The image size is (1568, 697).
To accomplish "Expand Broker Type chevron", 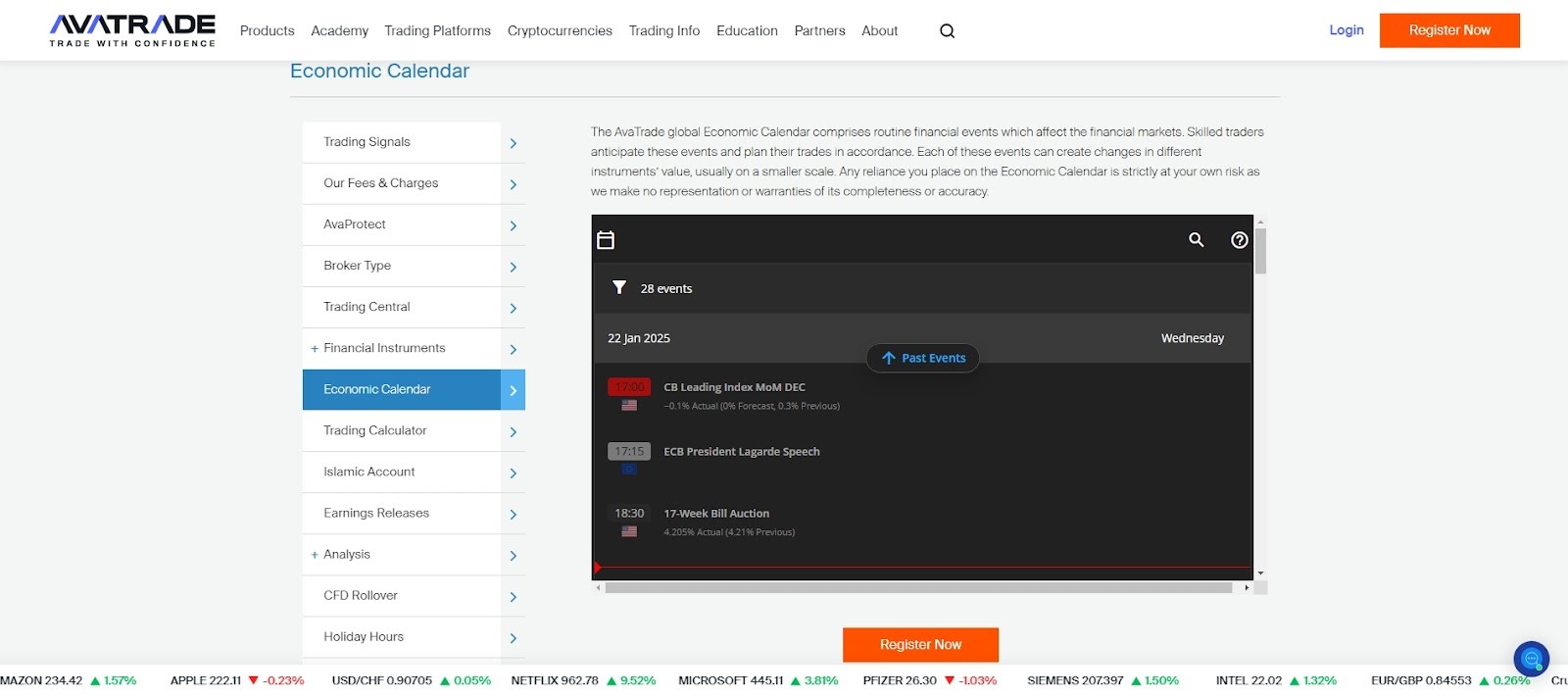I will coord(513,267).
